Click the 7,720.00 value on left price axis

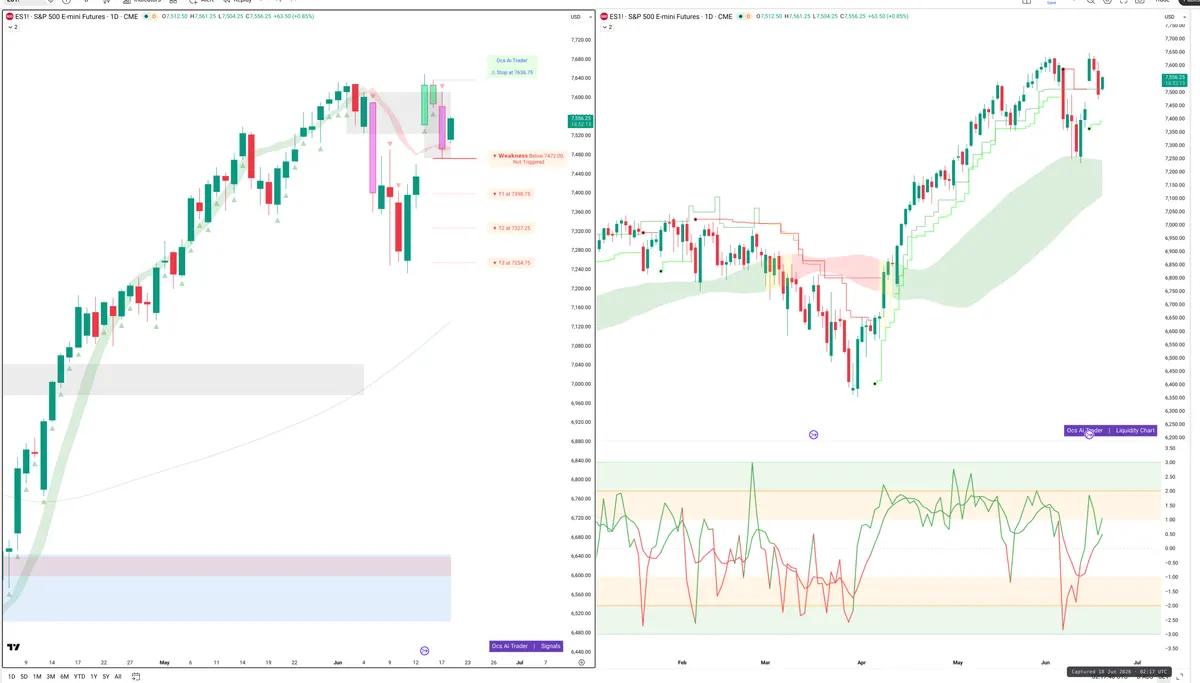[581, 40]
